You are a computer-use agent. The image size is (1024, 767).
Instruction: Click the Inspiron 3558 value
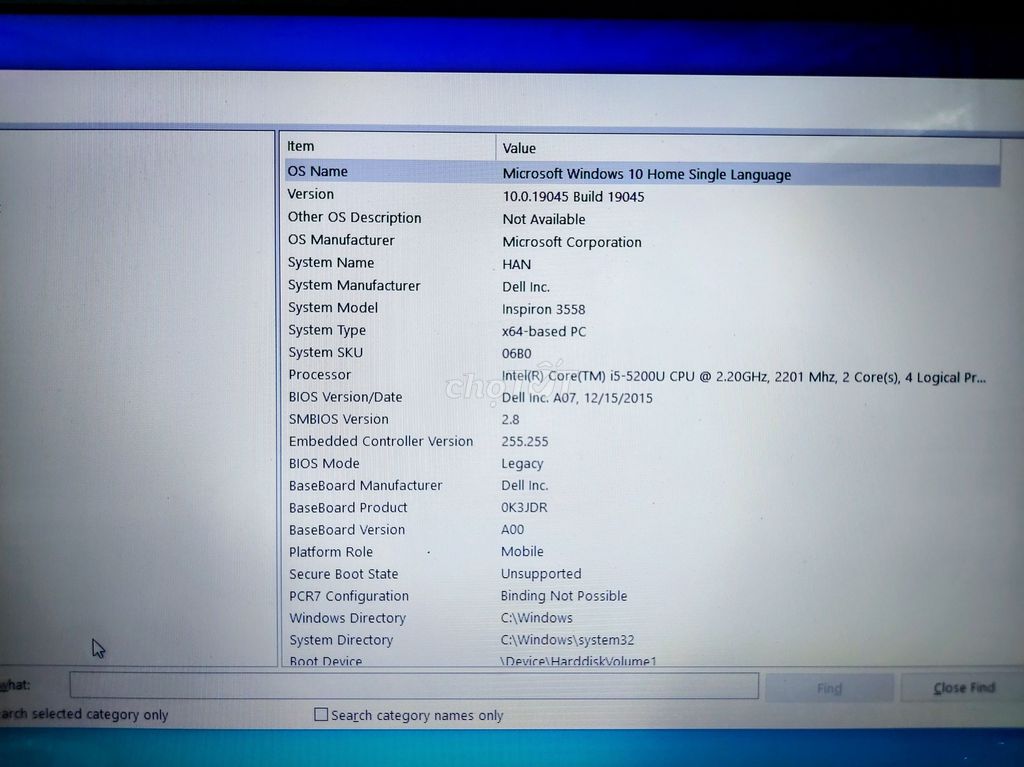tap(543, 309)
